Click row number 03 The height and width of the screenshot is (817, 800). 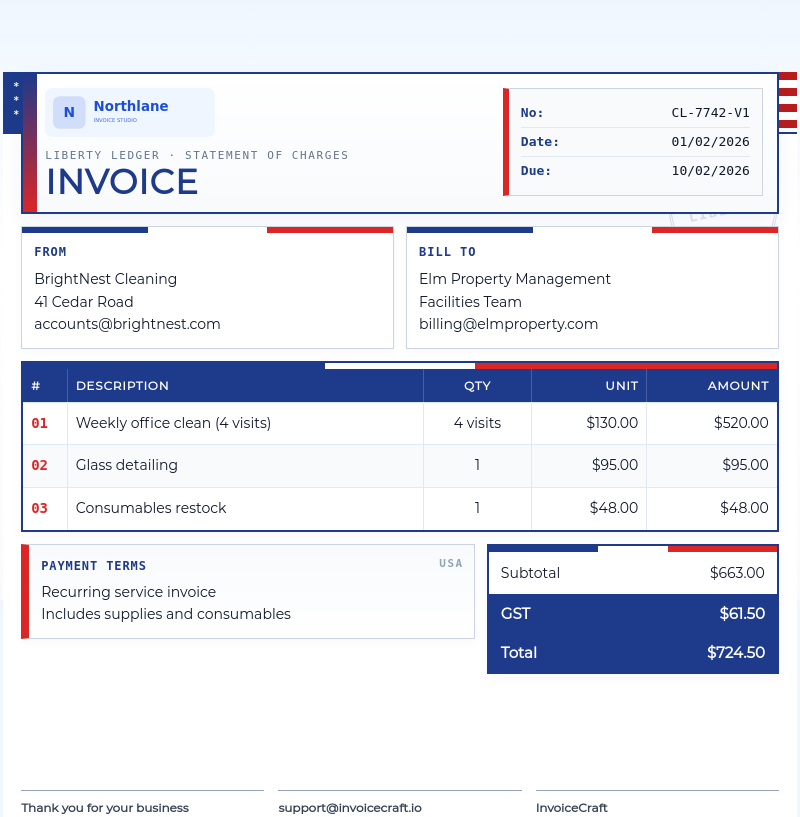click(x=40, y=508)
